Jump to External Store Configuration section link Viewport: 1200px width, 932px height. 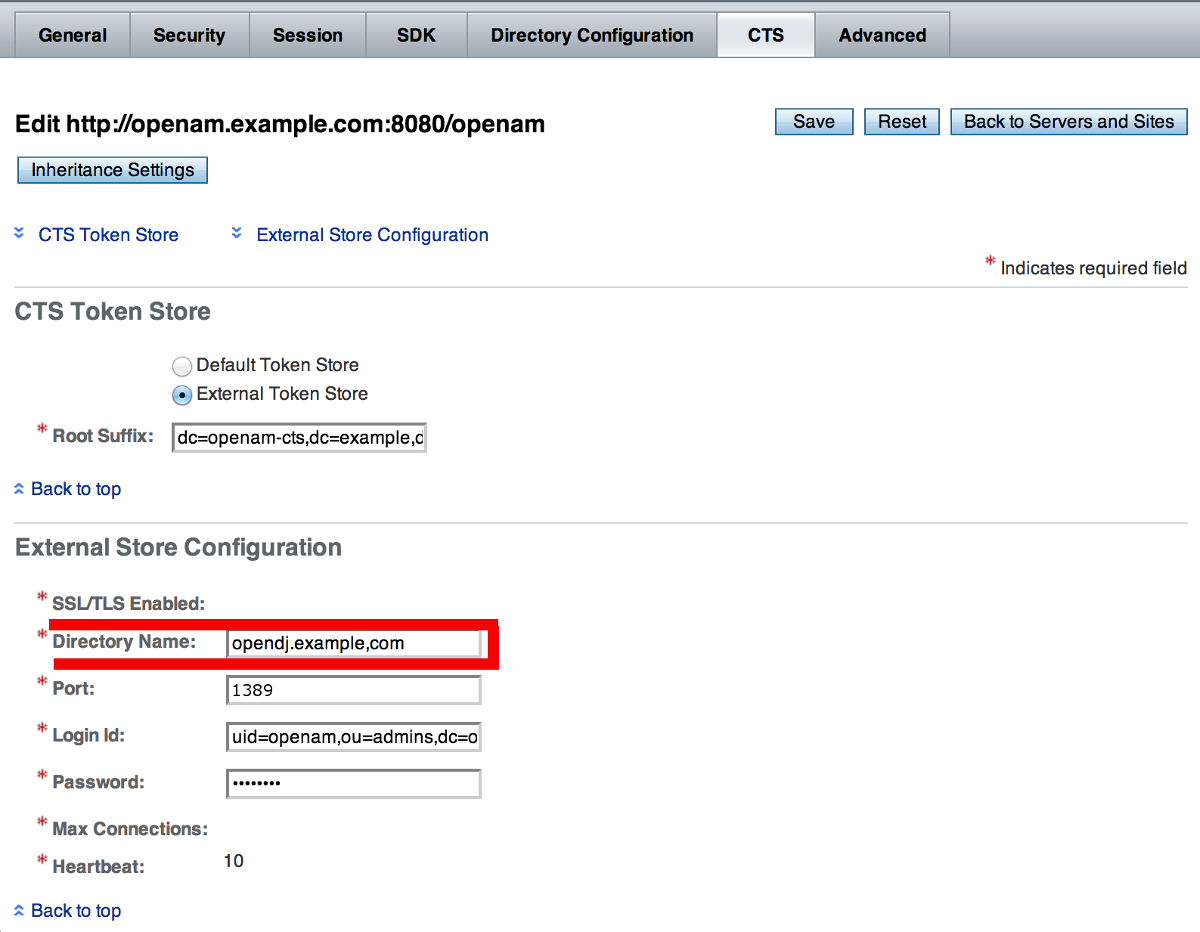click(x=373, y=235)
